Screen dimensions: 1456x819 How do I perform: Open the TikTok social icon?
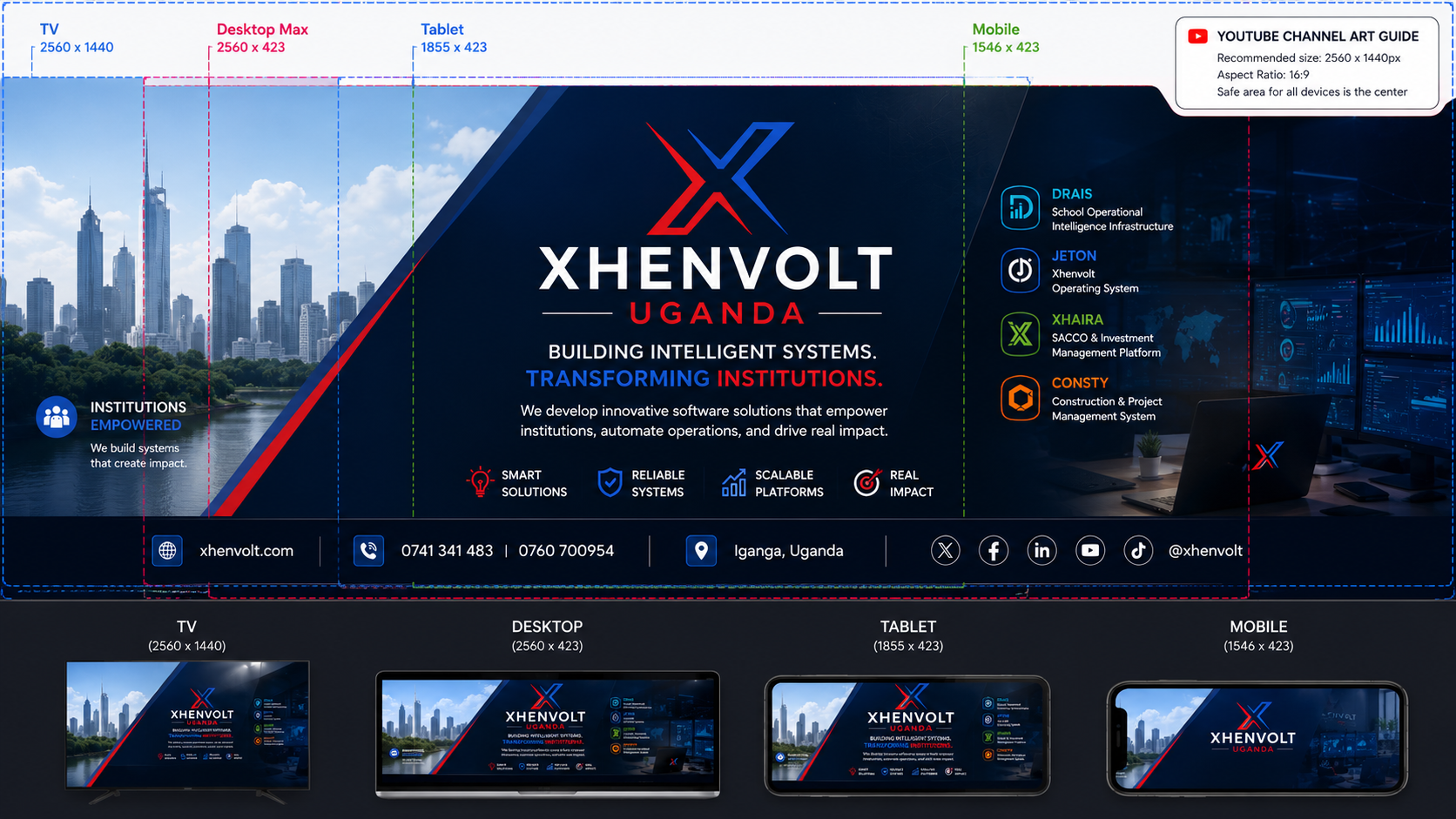[1138, 550]
